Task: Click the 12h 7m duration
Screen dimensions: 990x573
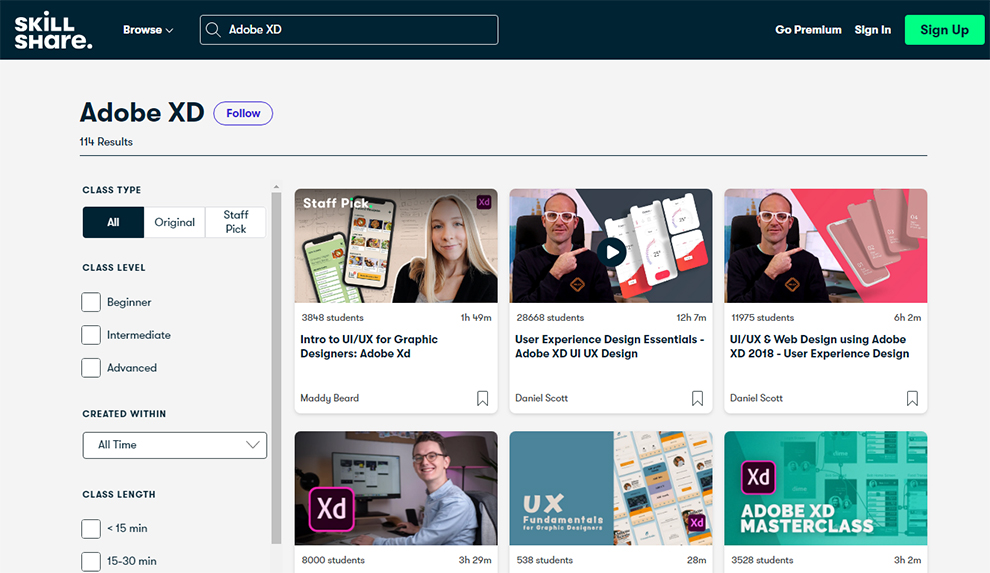Action: [x=691, y=317]
